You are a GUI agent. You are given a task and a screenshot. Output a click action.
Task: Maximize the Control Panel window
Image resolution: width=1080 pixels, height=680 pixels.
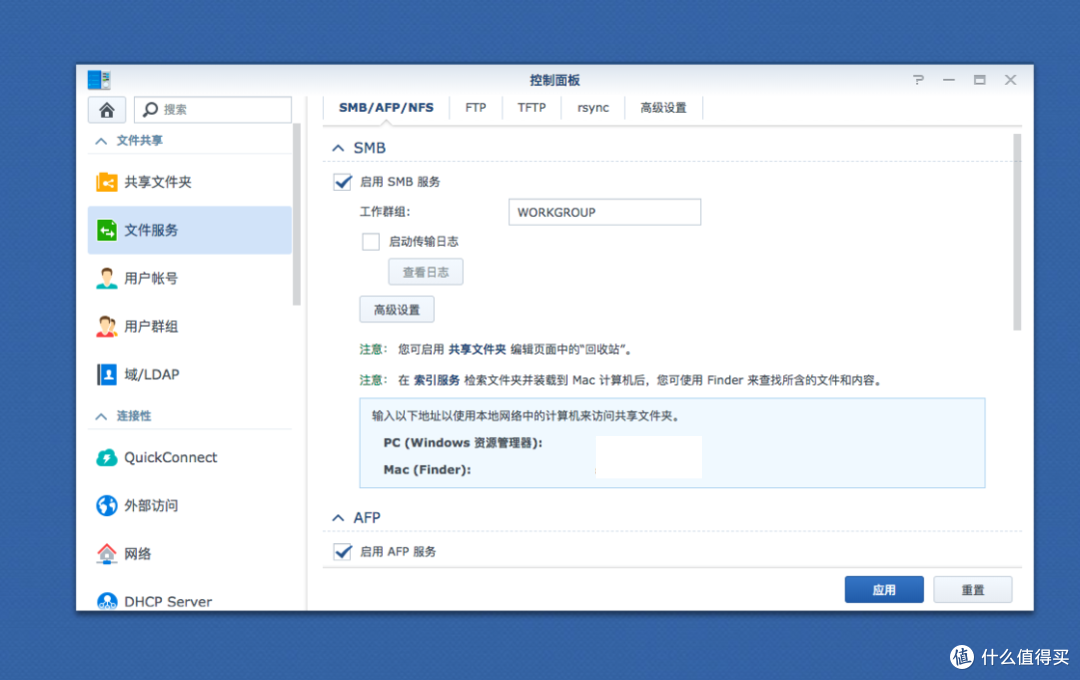(x=979, y=80)
